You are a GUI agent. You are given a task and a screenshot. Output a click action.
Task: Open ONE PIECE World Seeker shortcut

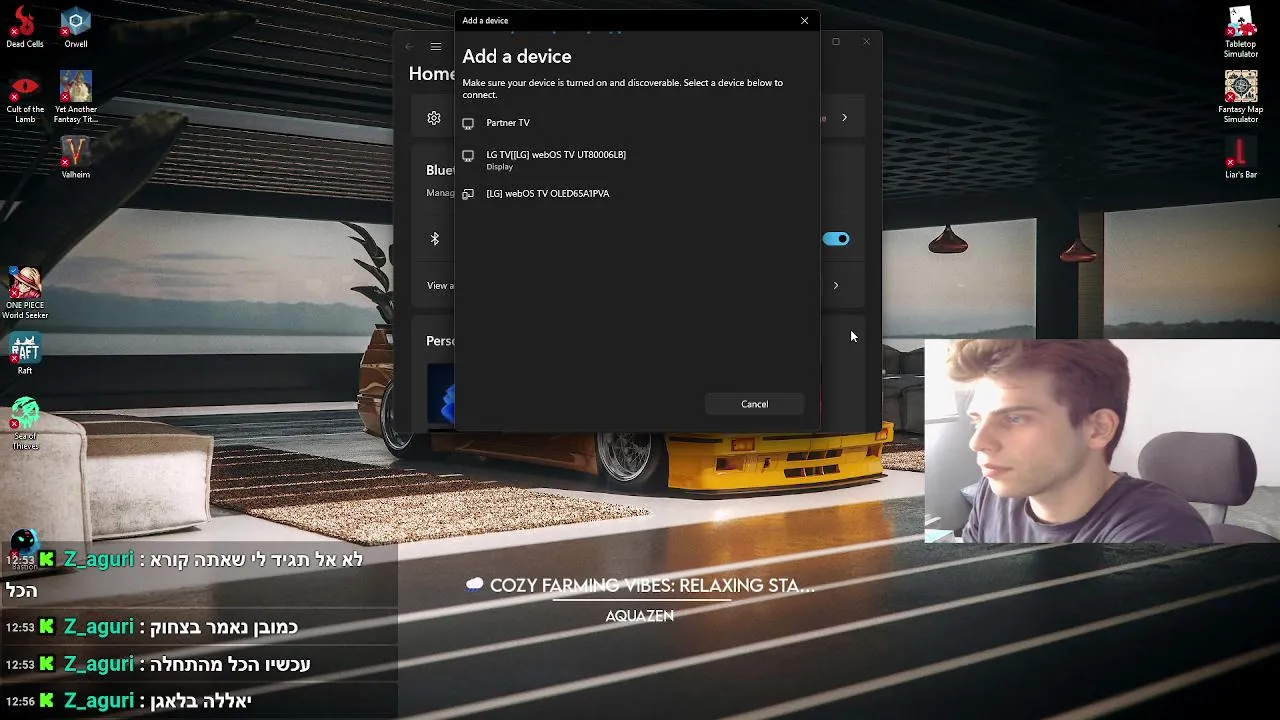click(25, 293)
